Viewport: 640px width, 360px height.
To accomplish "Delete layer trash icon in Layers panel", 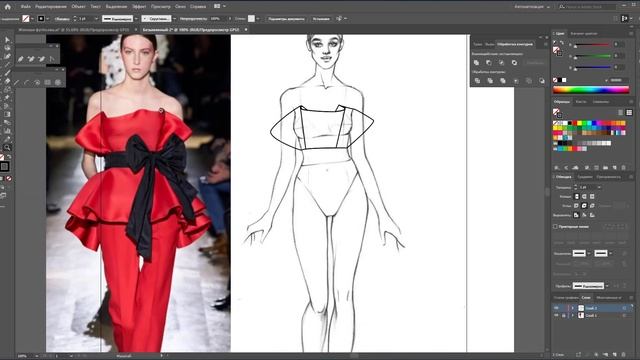I will [x=624, y=355].
